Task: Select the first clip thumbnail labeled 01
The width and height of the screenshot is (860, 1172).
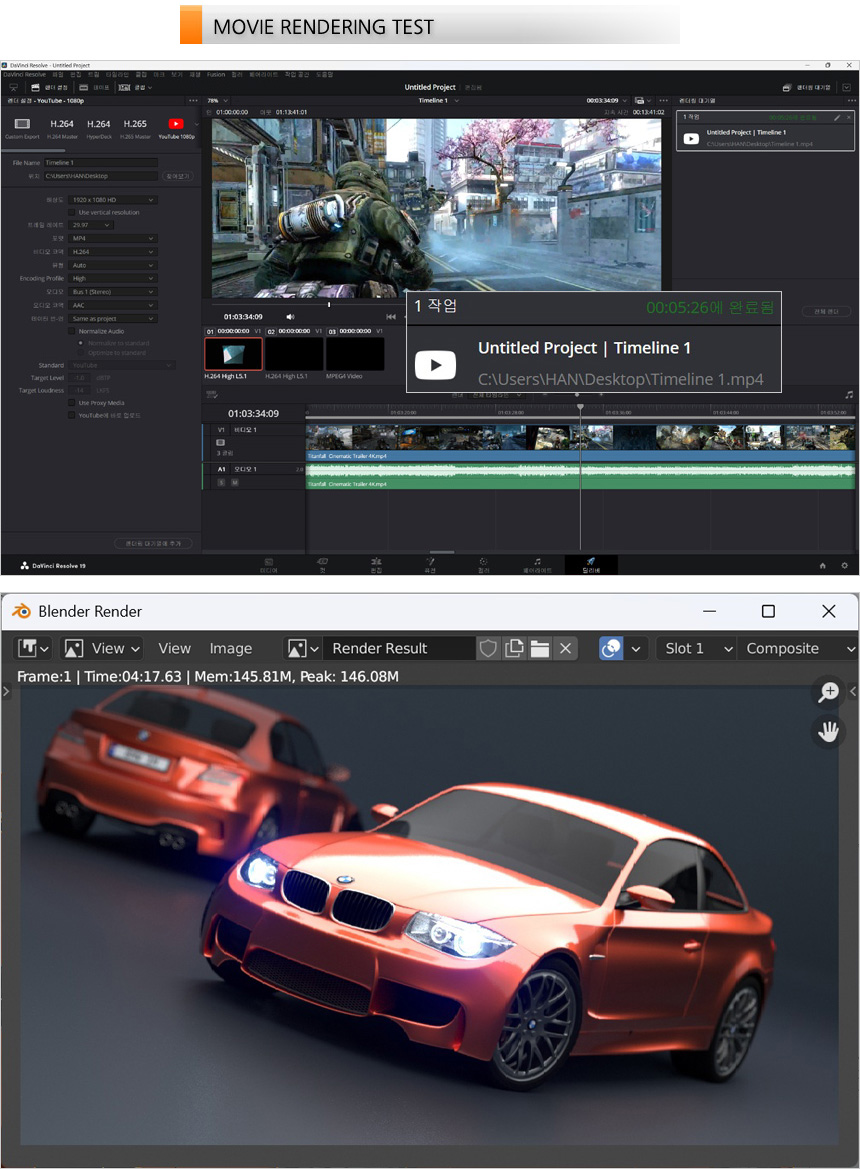Action: tap(233, 353)
